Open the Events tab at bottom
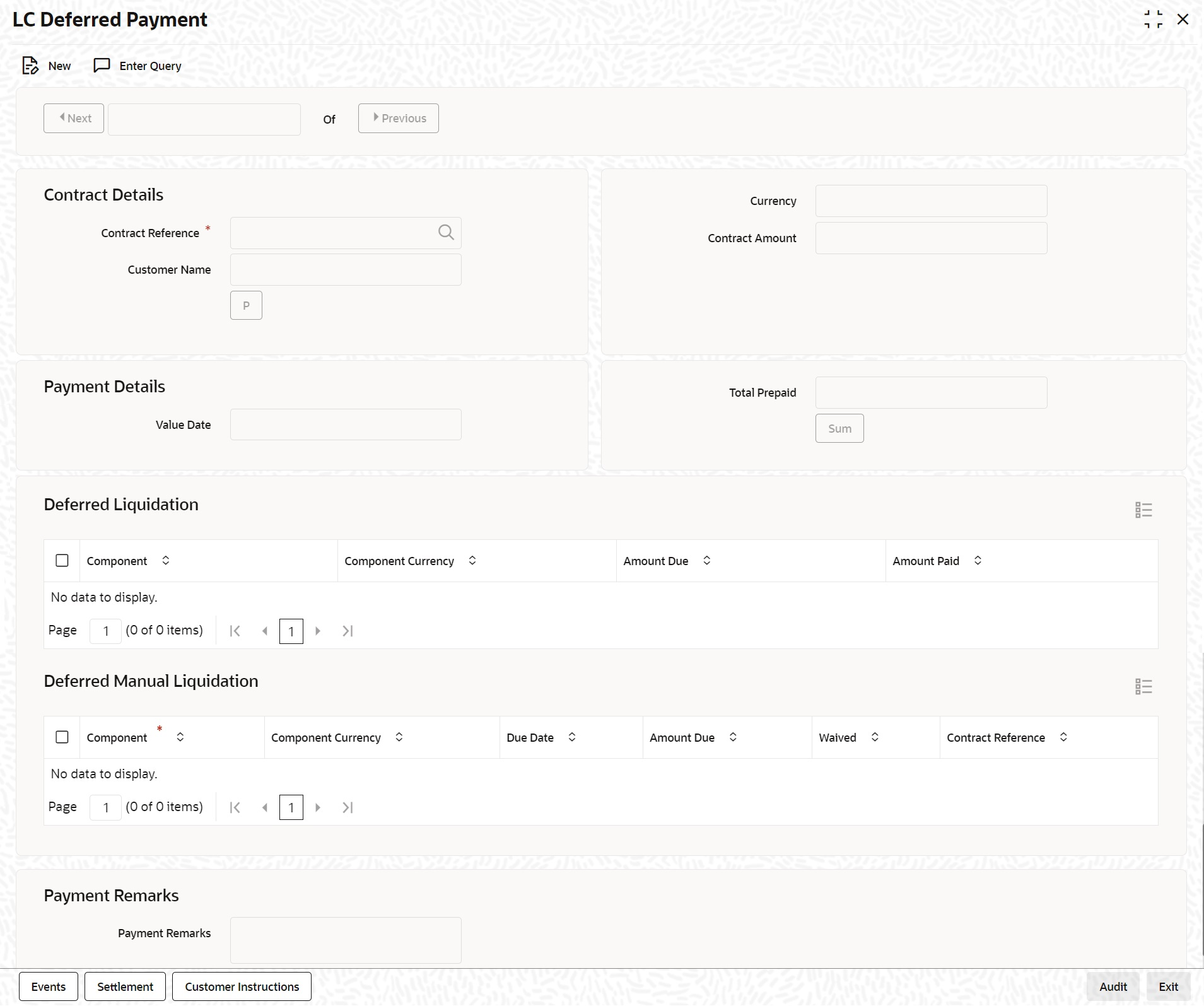 [49, 986]
